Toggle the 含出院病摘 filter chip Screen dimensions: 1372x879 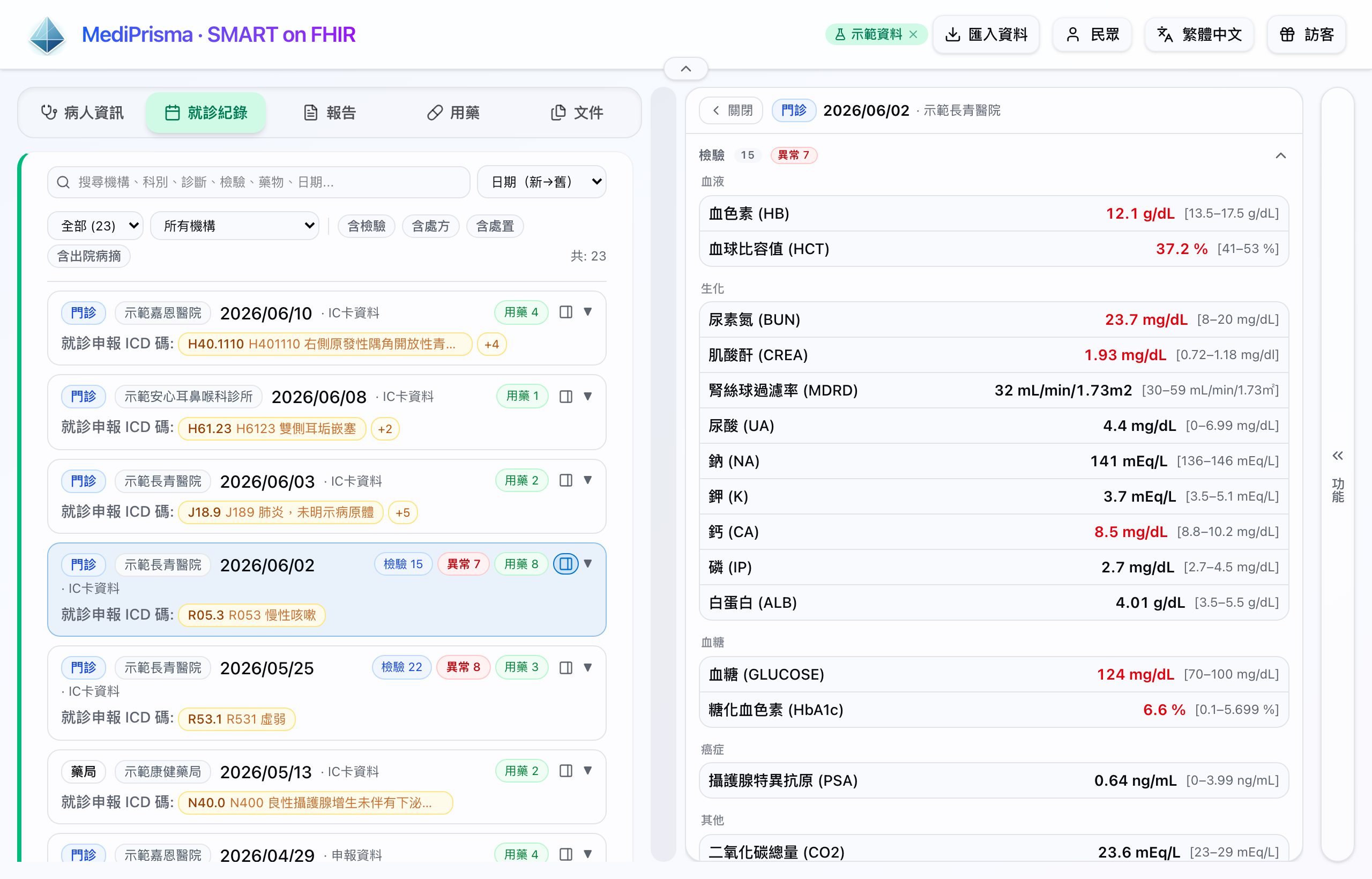89,256
